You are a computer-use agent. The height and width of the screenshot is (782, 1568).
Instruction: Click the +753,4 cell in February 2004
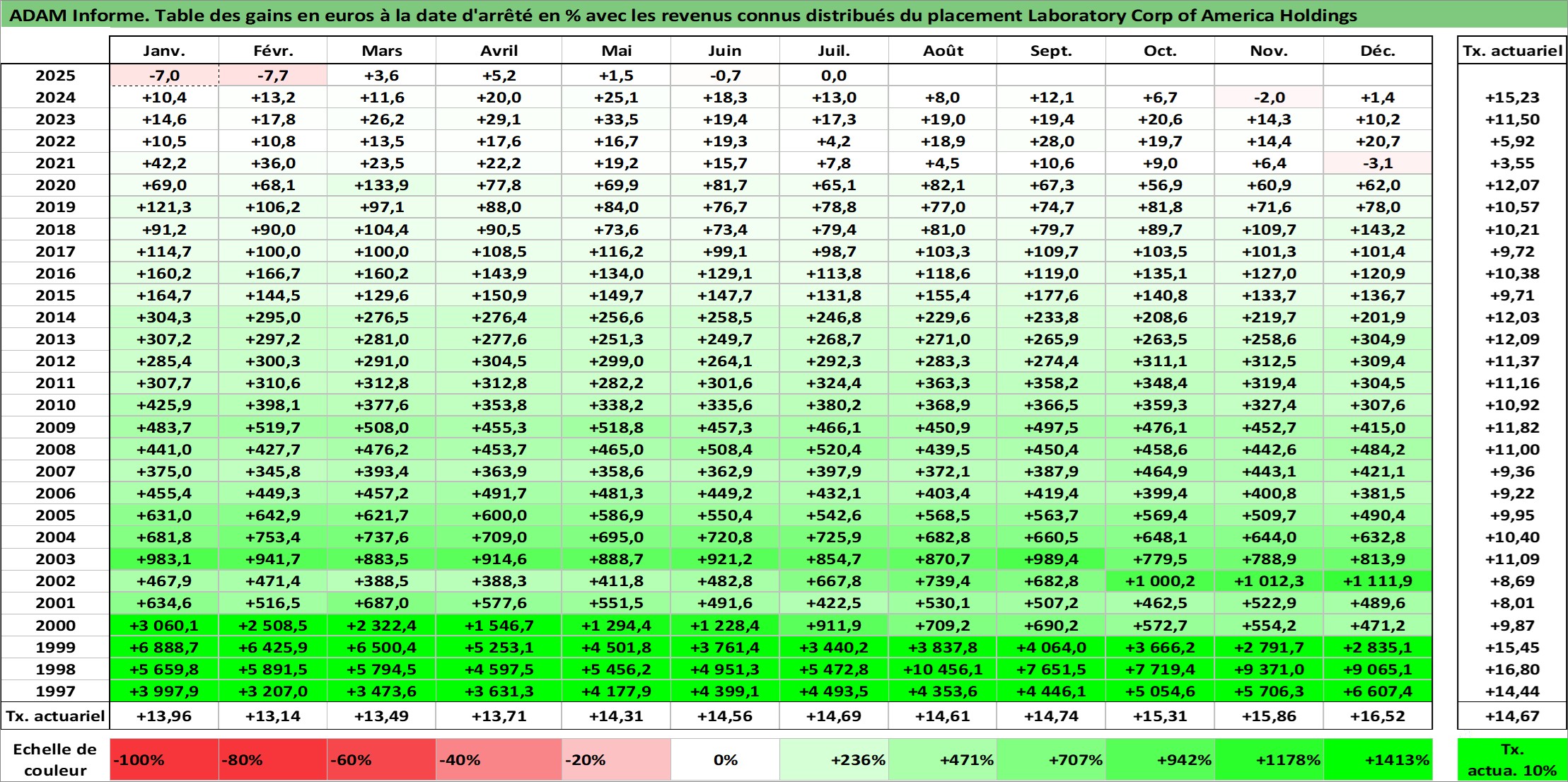273,537
